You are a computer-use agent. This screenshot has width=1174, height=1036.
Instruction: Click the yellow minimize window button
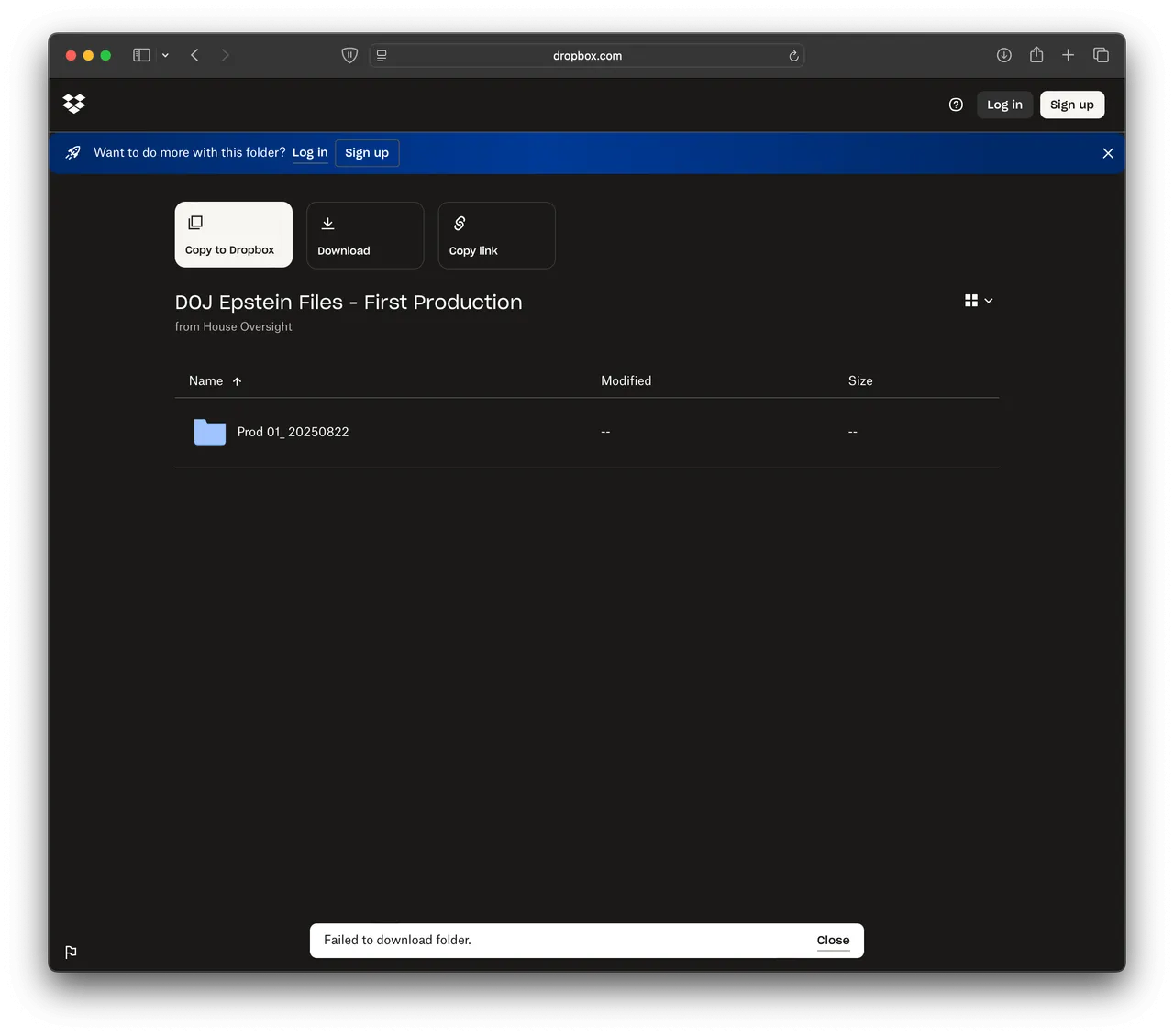pyautogui.click(x=88, y=55)
